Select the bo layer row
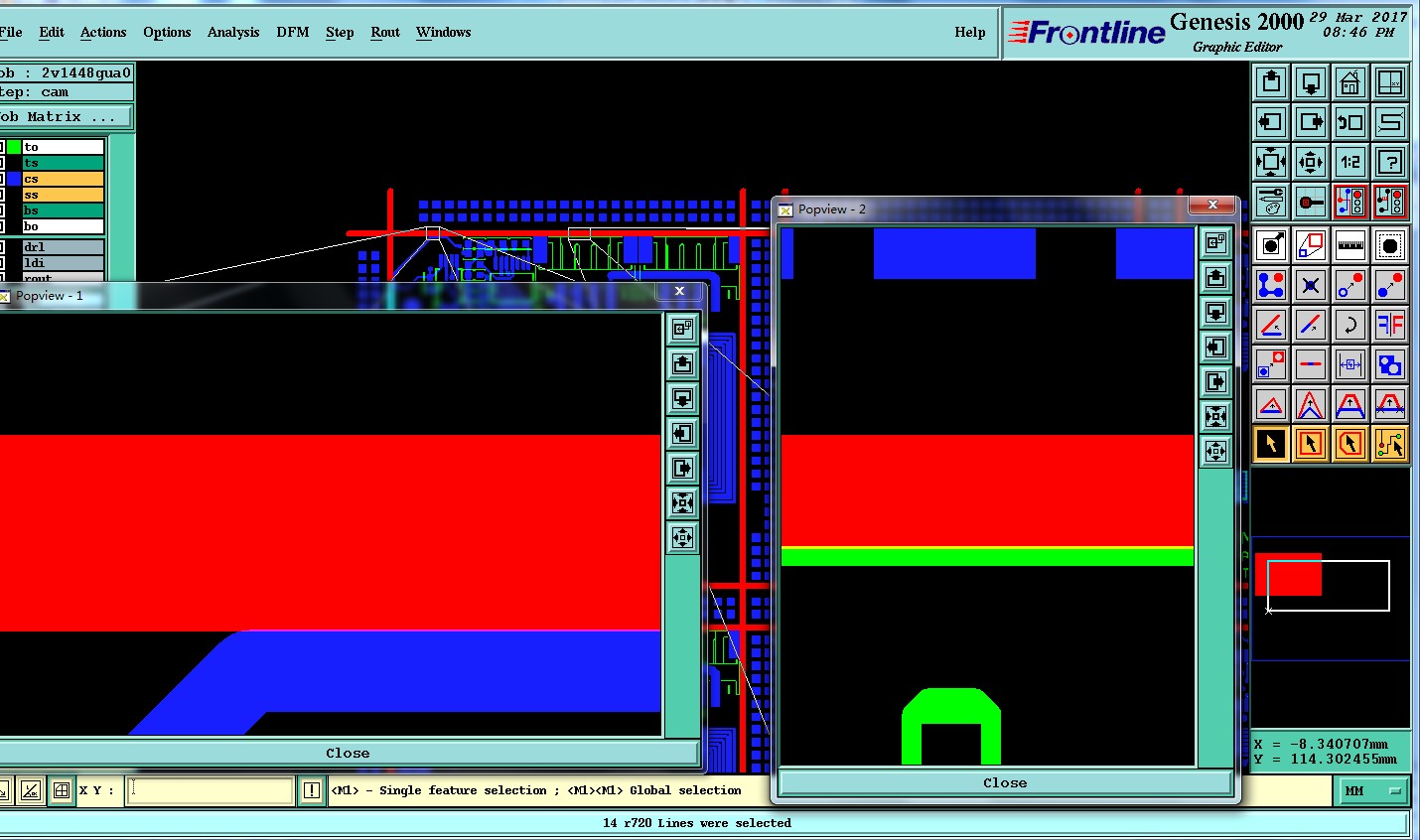Image resolution: width=1420 pixels, height=840 pixels. [64, 226]
